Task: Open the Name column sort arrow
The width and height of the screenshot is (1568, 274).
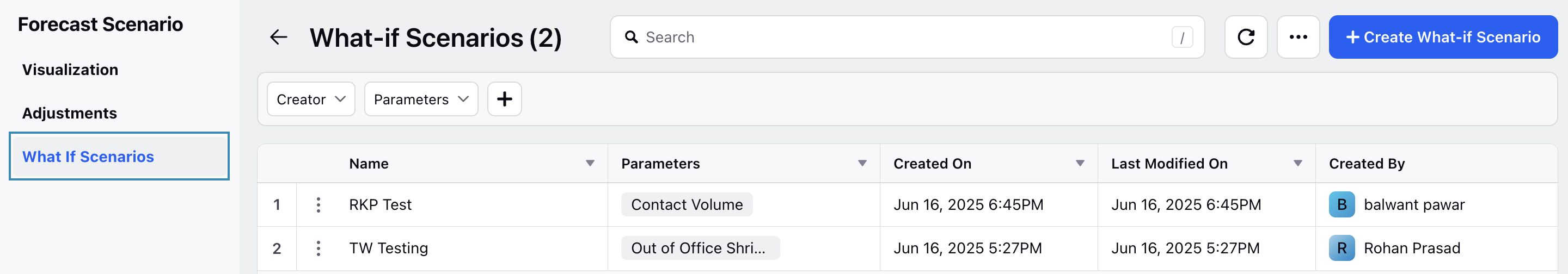Action: [x=590, y=164]
